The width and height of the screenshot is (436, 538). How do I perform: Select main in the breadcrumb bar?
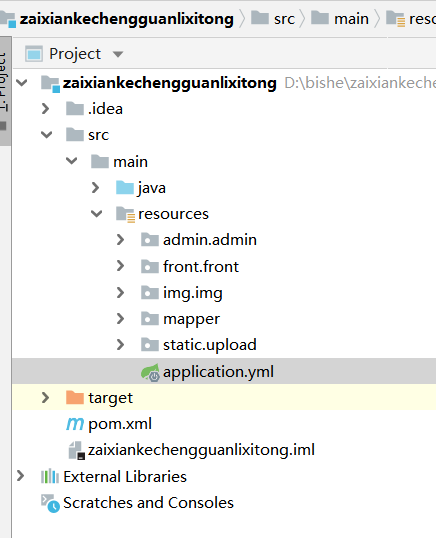click(352, 19)
